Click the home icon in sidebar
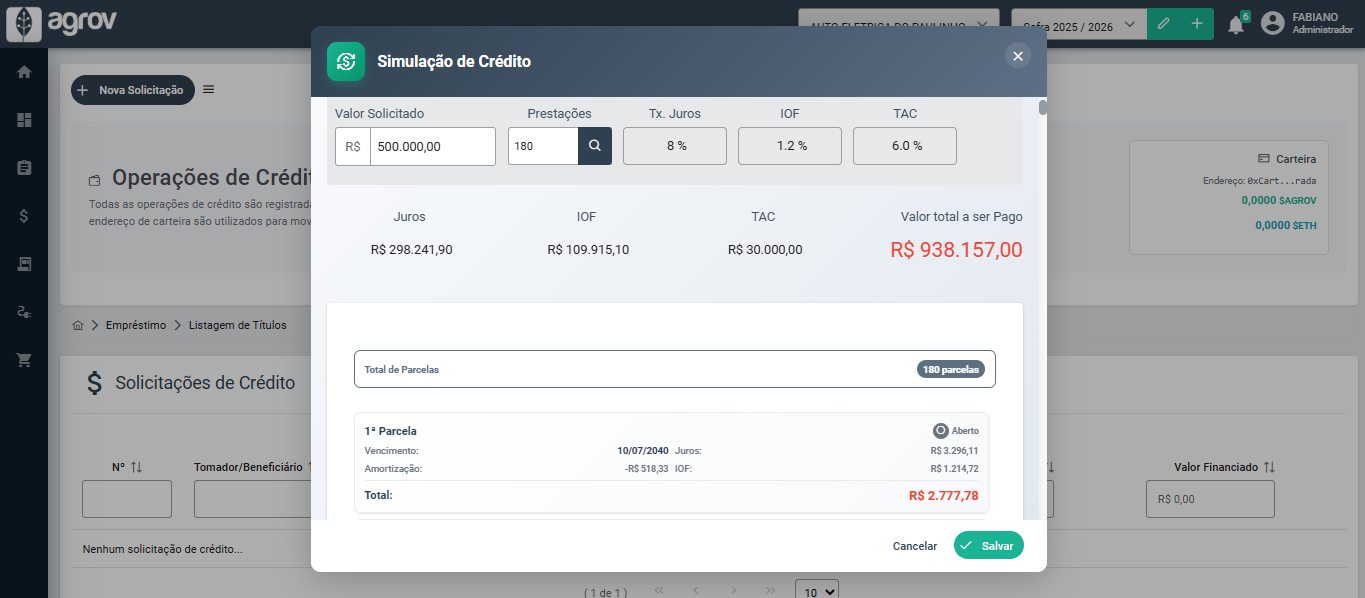Viewport: 1365px width, 598px height. (24, 72)
